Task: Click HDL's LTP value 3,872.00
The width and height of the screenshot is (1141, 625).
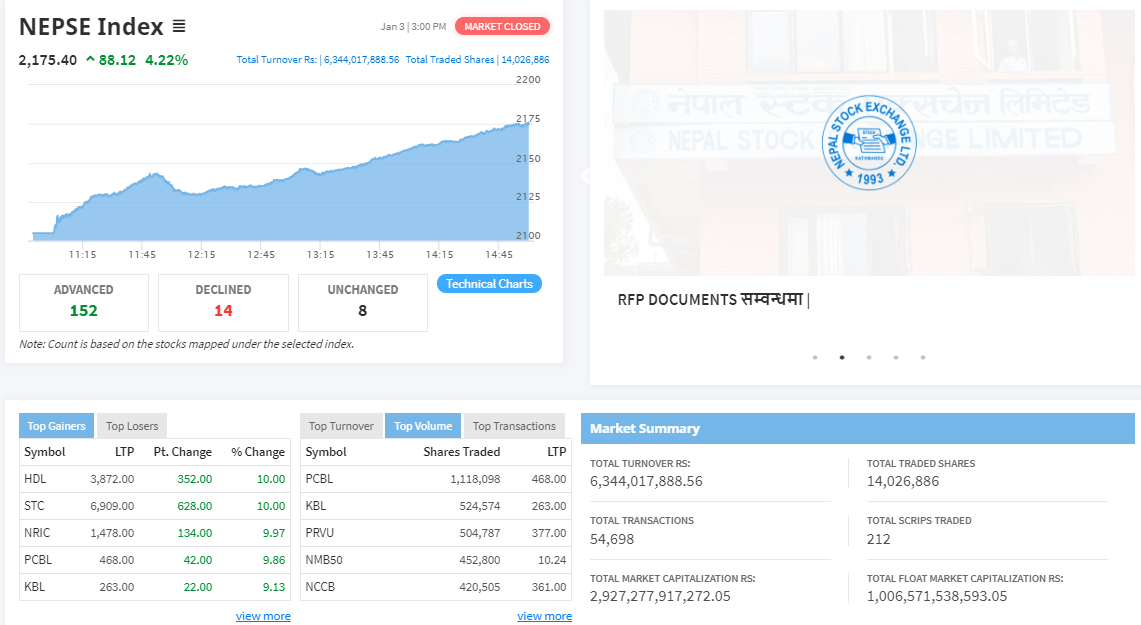Action: [x=112, y=479]
